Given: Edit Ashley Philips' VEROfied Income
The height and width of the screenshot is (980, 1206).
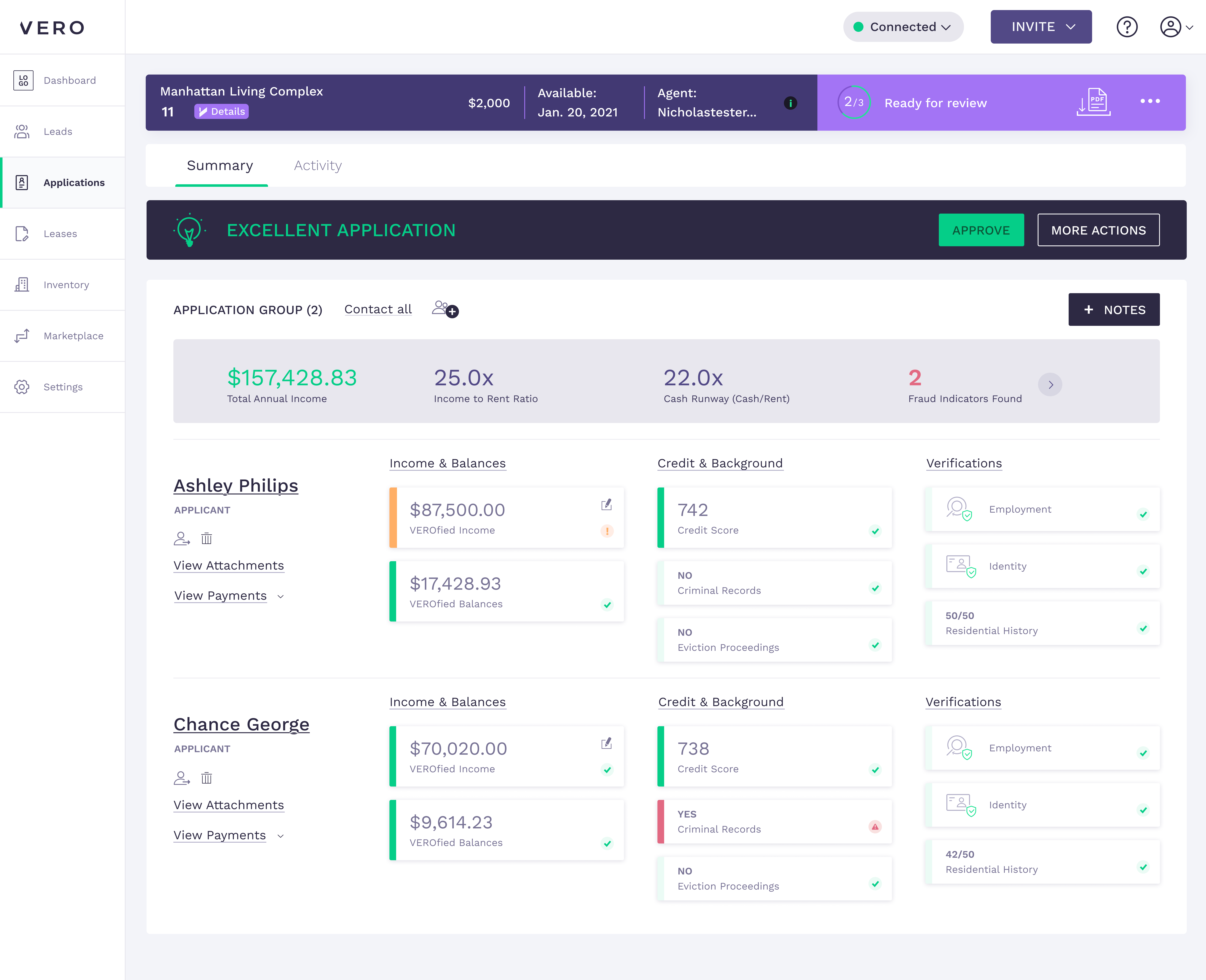Looking at the screenshot, I should pyautogui.click(x=607, y=505).
